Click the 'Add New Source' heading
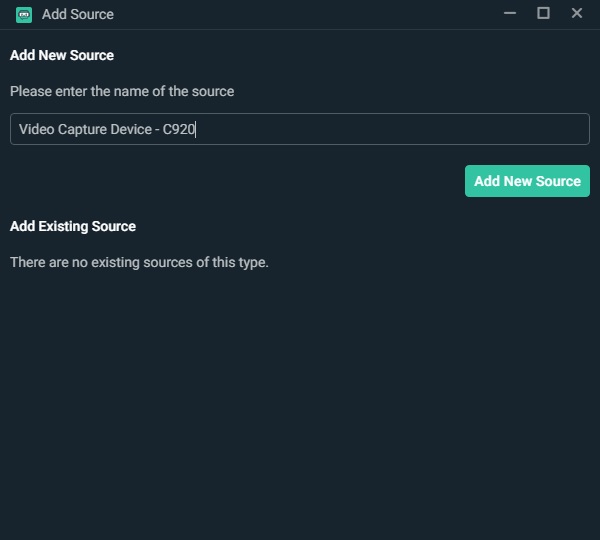Screen dimensions: 600x540 (x=62, y=55)
